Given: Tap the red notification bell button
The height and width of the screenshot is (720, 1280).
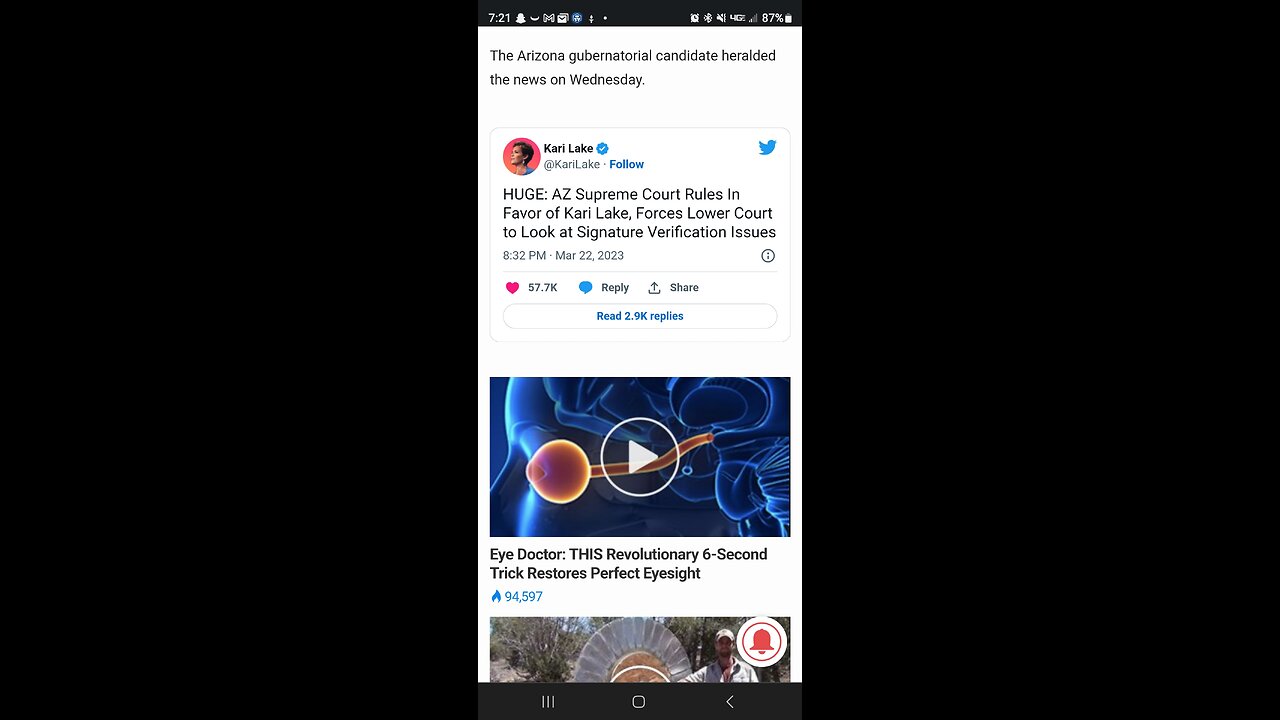Looking at the screenshot, I should (761, 642).
